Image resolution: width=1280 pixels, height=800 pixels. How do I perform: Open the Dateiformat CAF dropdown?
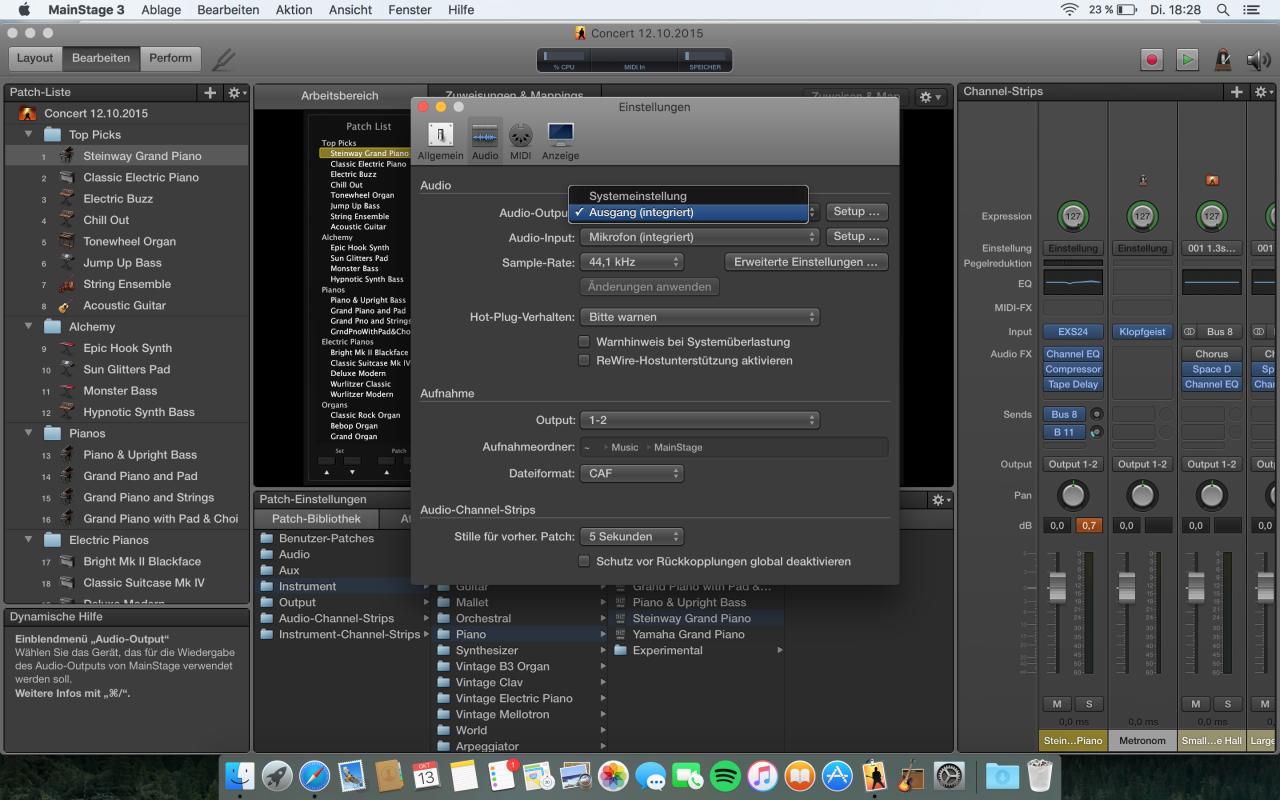[632, 474]
